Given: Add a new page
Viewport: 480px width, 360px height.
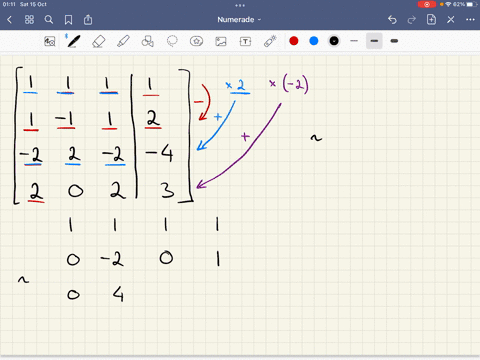Looking at the screenshot, I should tap(431, 19).
